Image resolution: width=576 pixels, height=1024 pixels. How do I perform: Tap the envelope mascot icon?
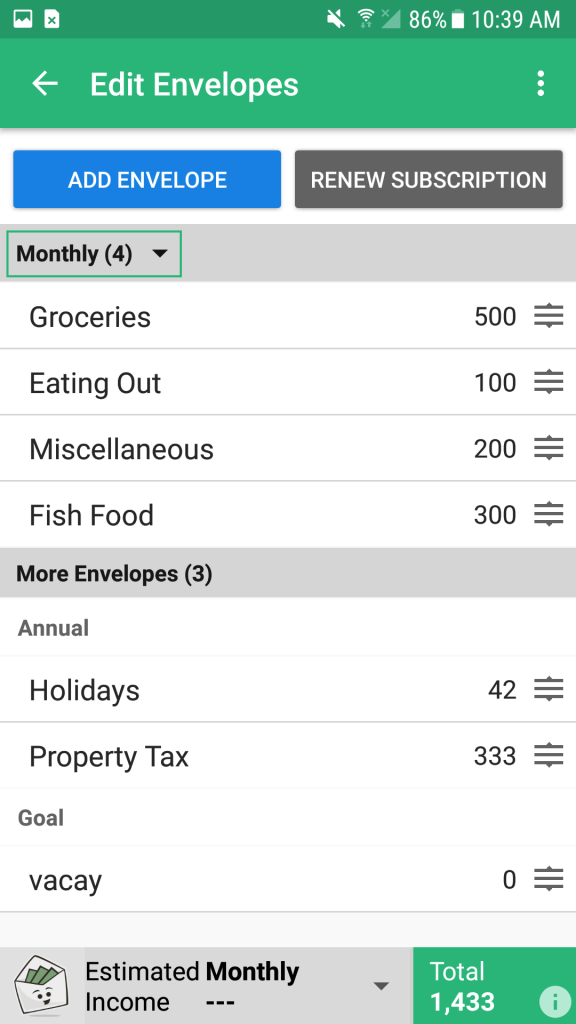tap(41, 985)
